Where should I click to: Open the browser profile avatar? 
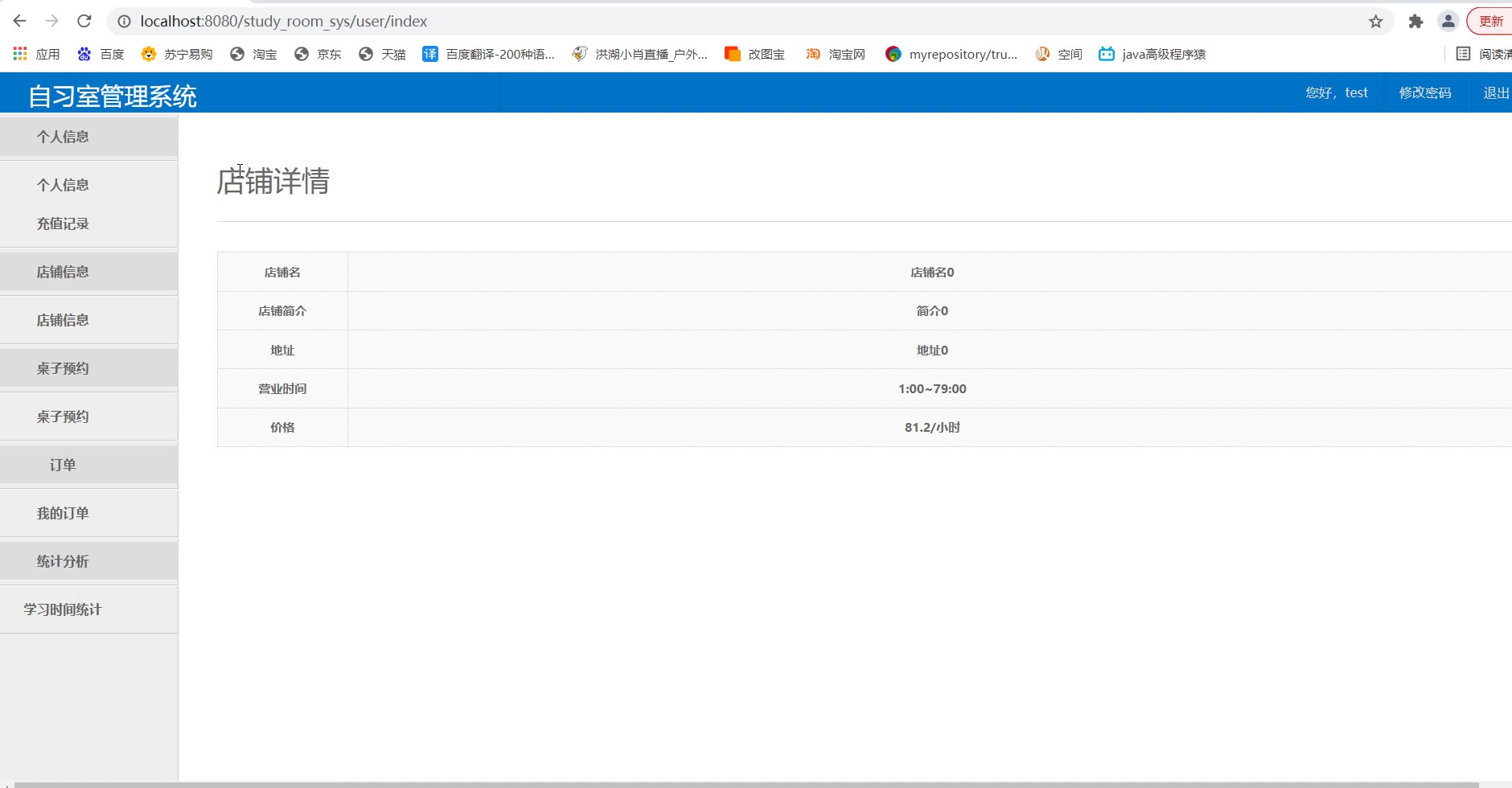pos(1448,22)
